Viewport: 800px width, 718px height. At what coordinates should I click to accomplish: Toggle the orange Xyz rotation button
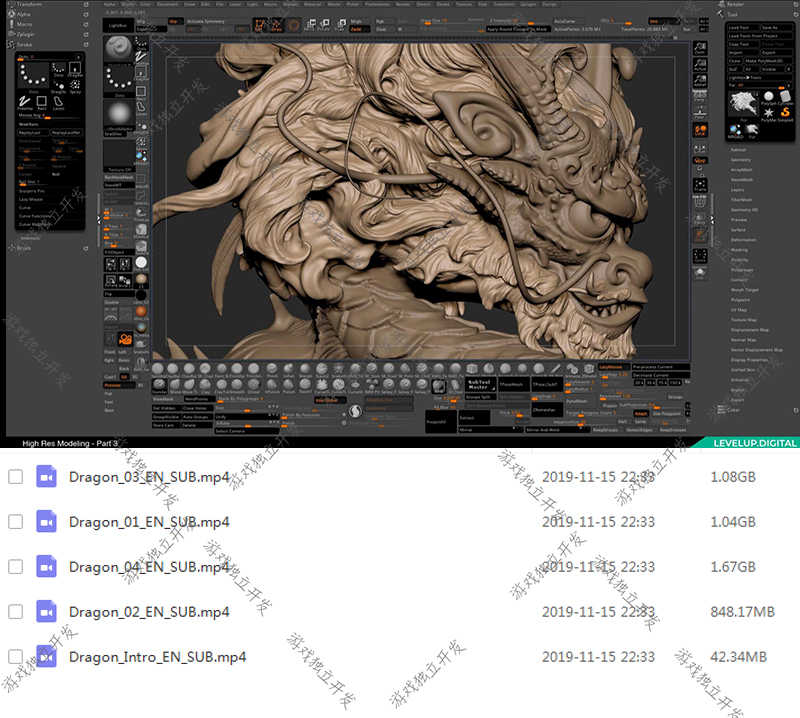coord(700,160)
